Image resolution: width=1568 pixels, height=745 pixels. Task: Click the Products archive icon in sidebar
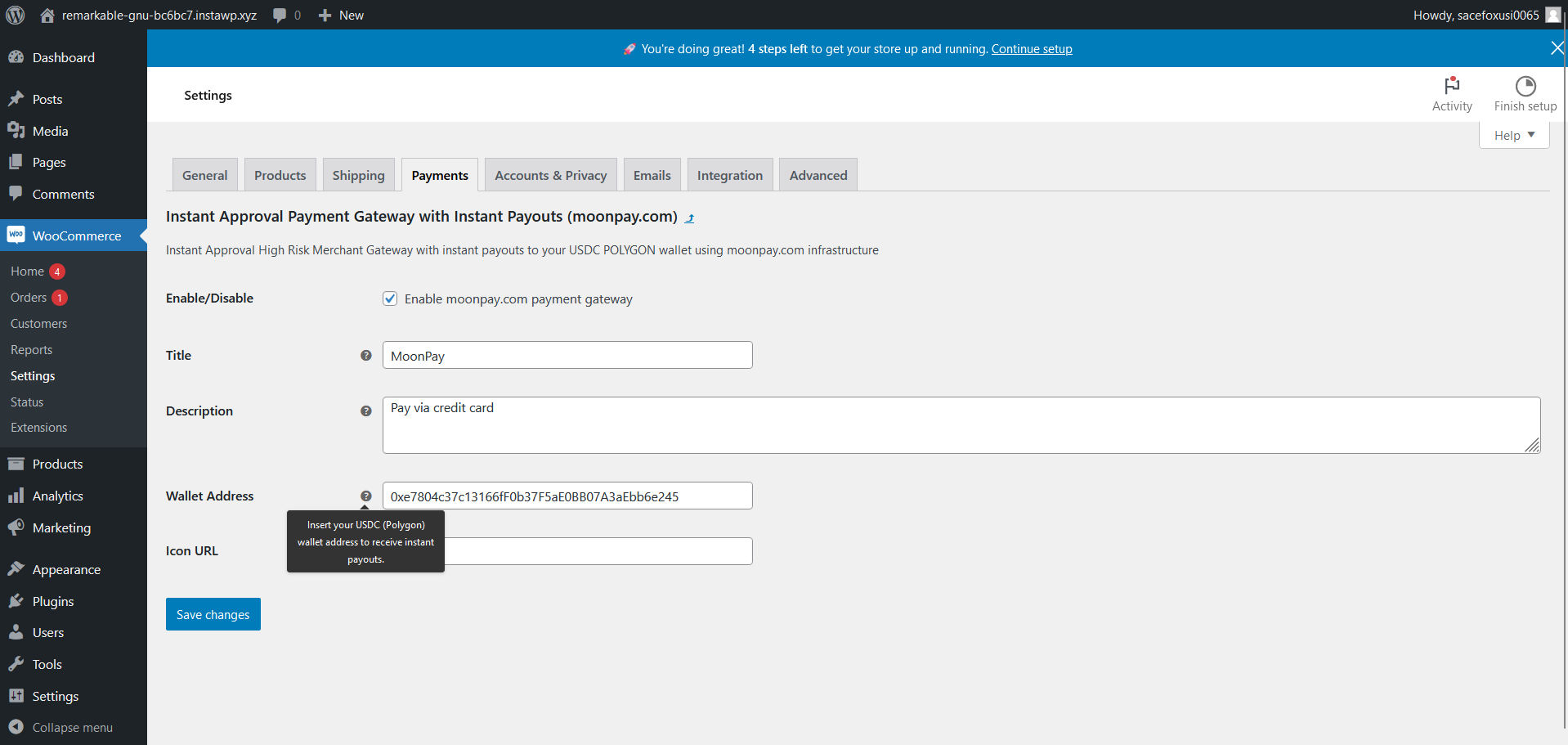pos(16,464)
